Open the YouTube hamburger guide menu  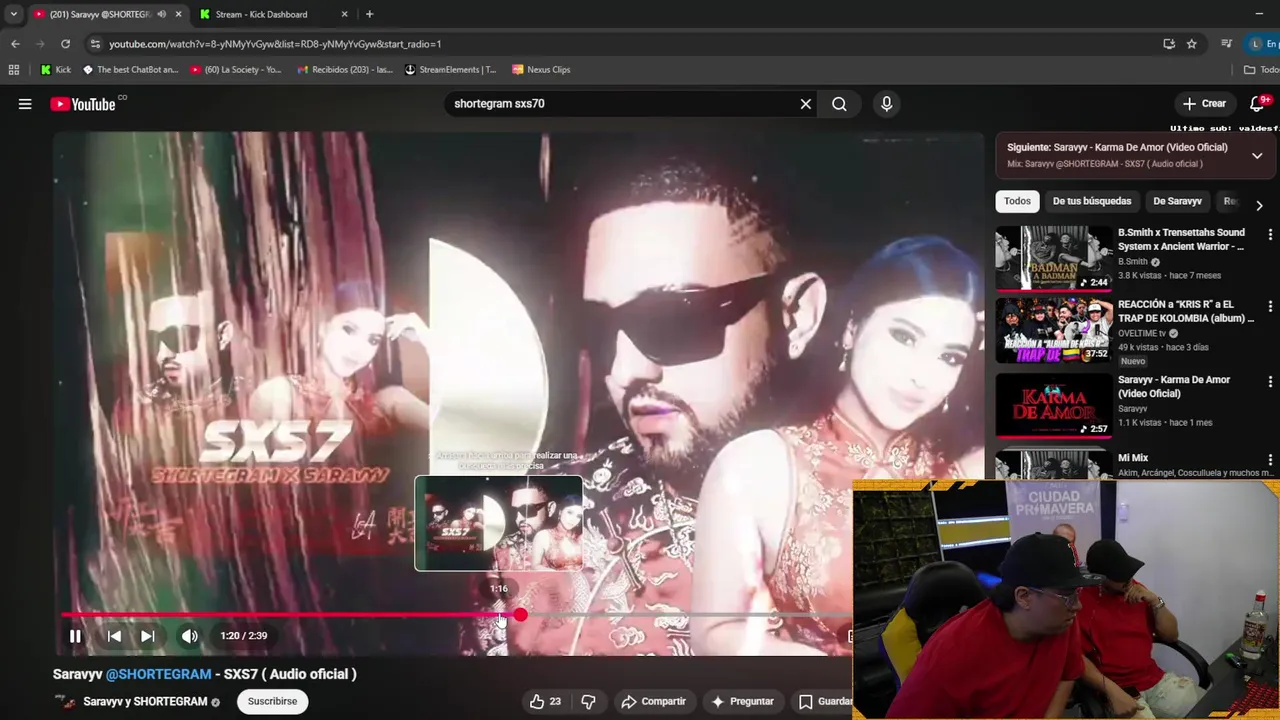(x=25, y=104)
